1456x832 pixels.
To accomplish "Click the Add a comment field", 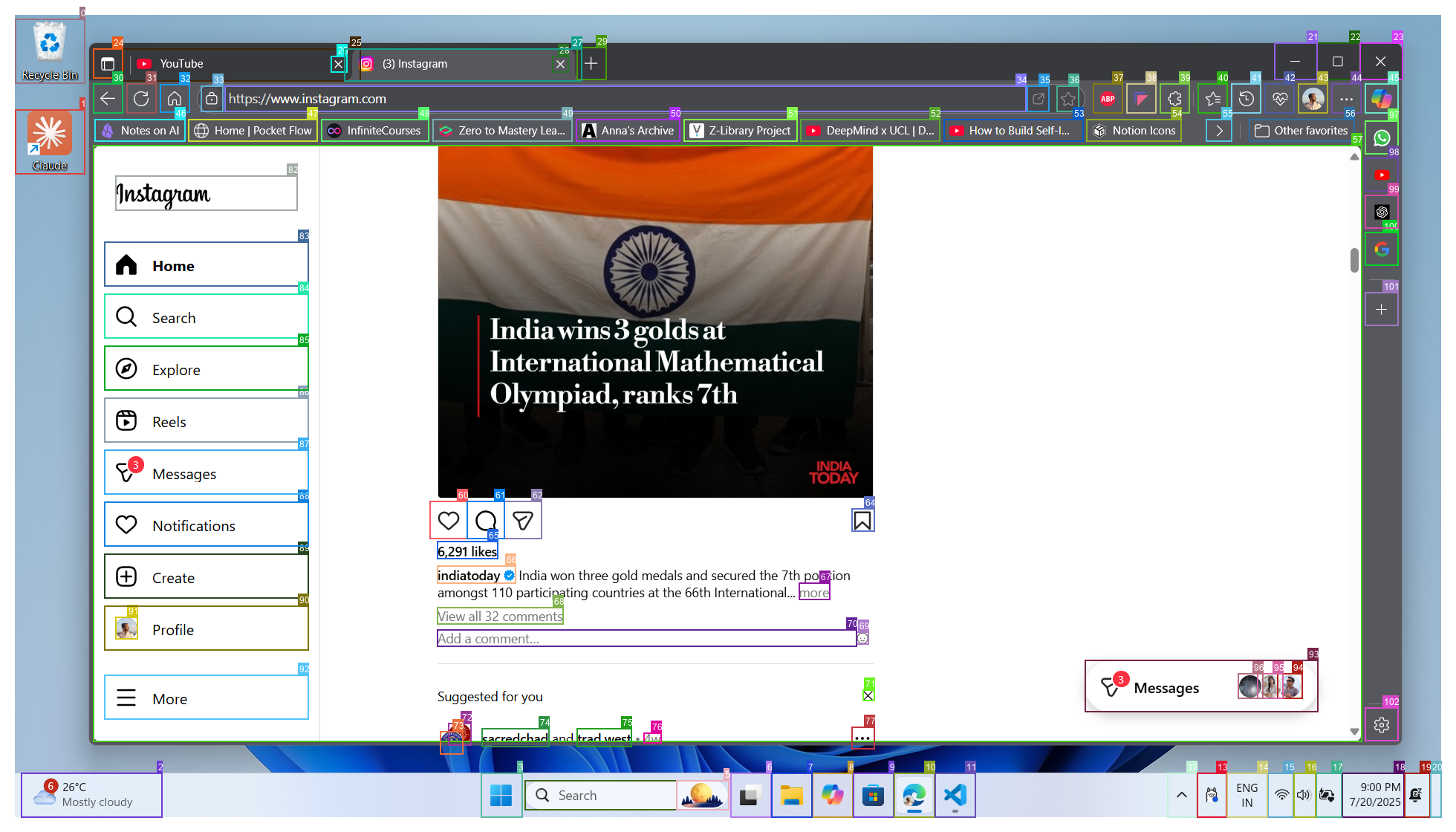I will pos(645,639).
